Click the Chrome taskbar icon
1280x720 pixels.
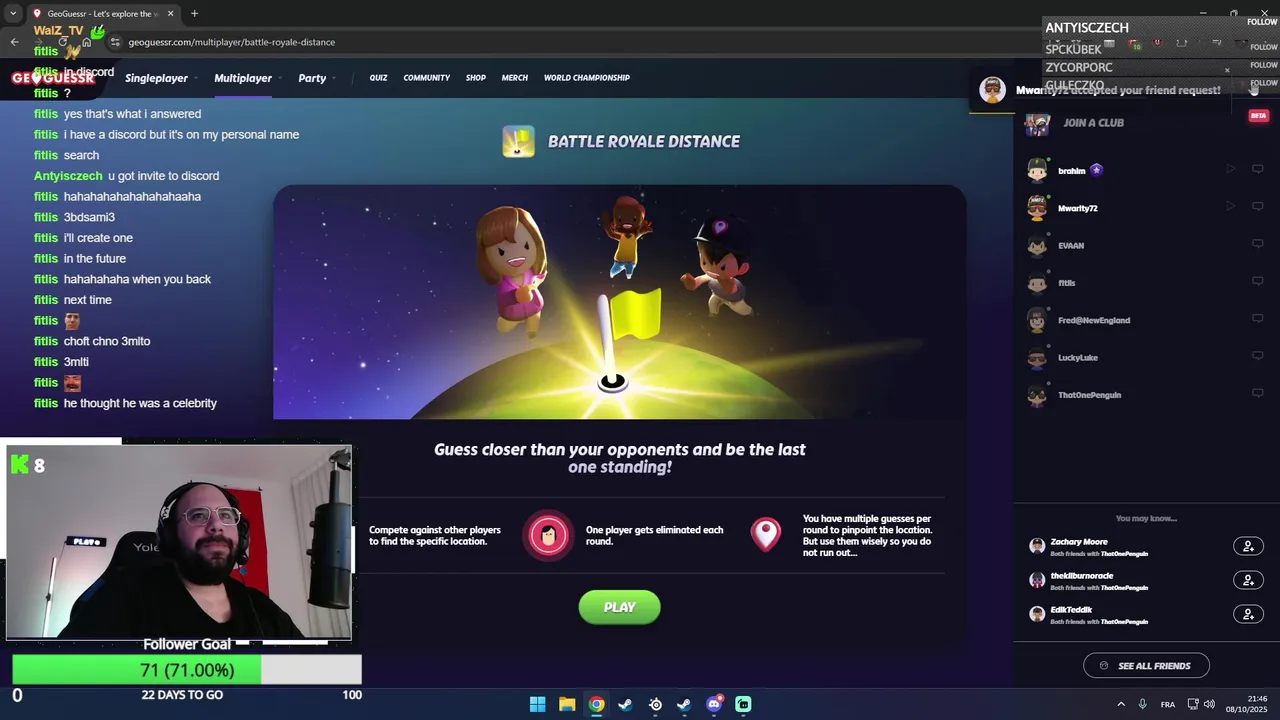[596, 704]
